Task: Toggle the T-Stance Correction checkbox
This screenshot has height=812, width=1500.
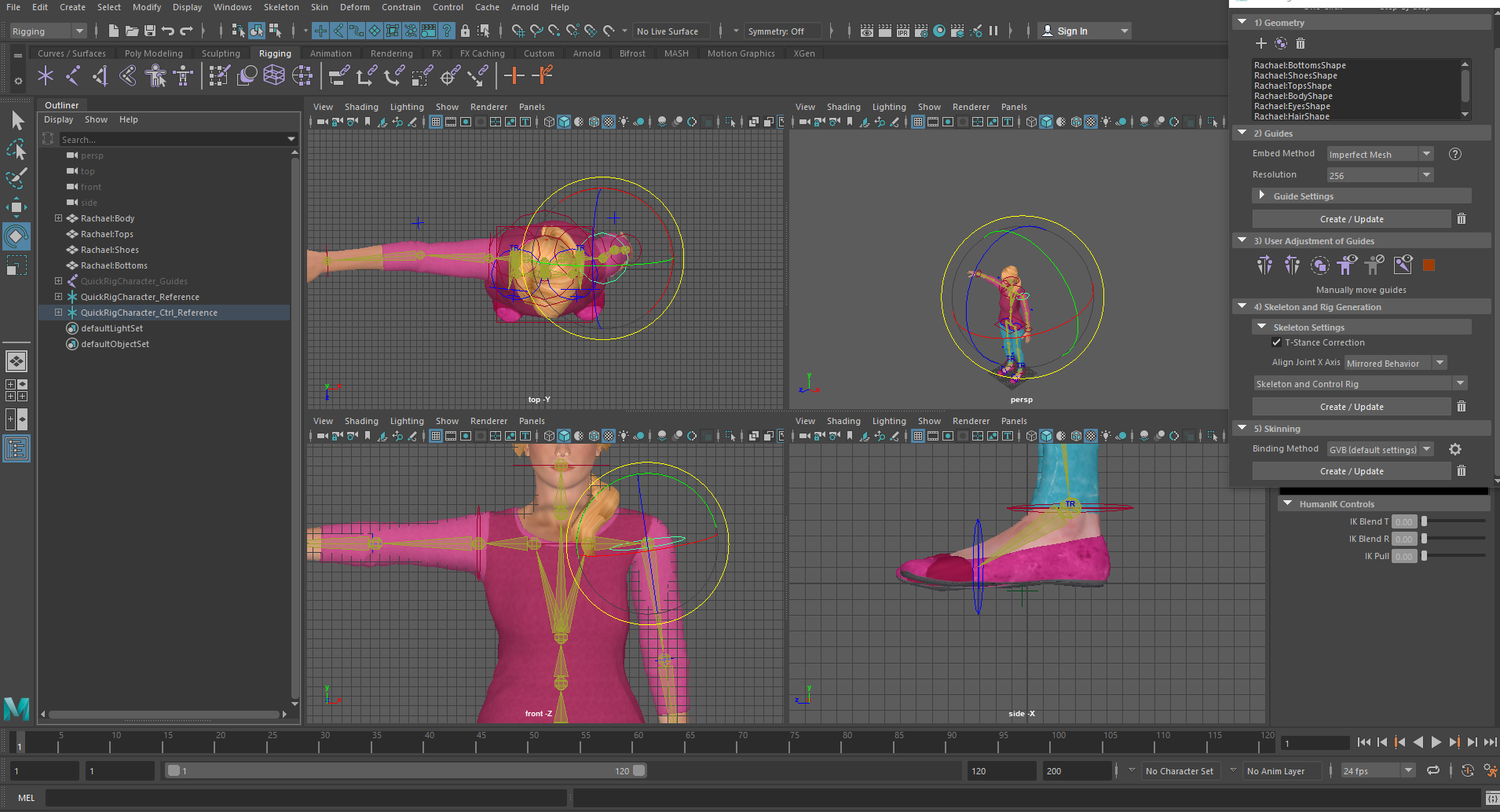Action: pos(1276,342)
